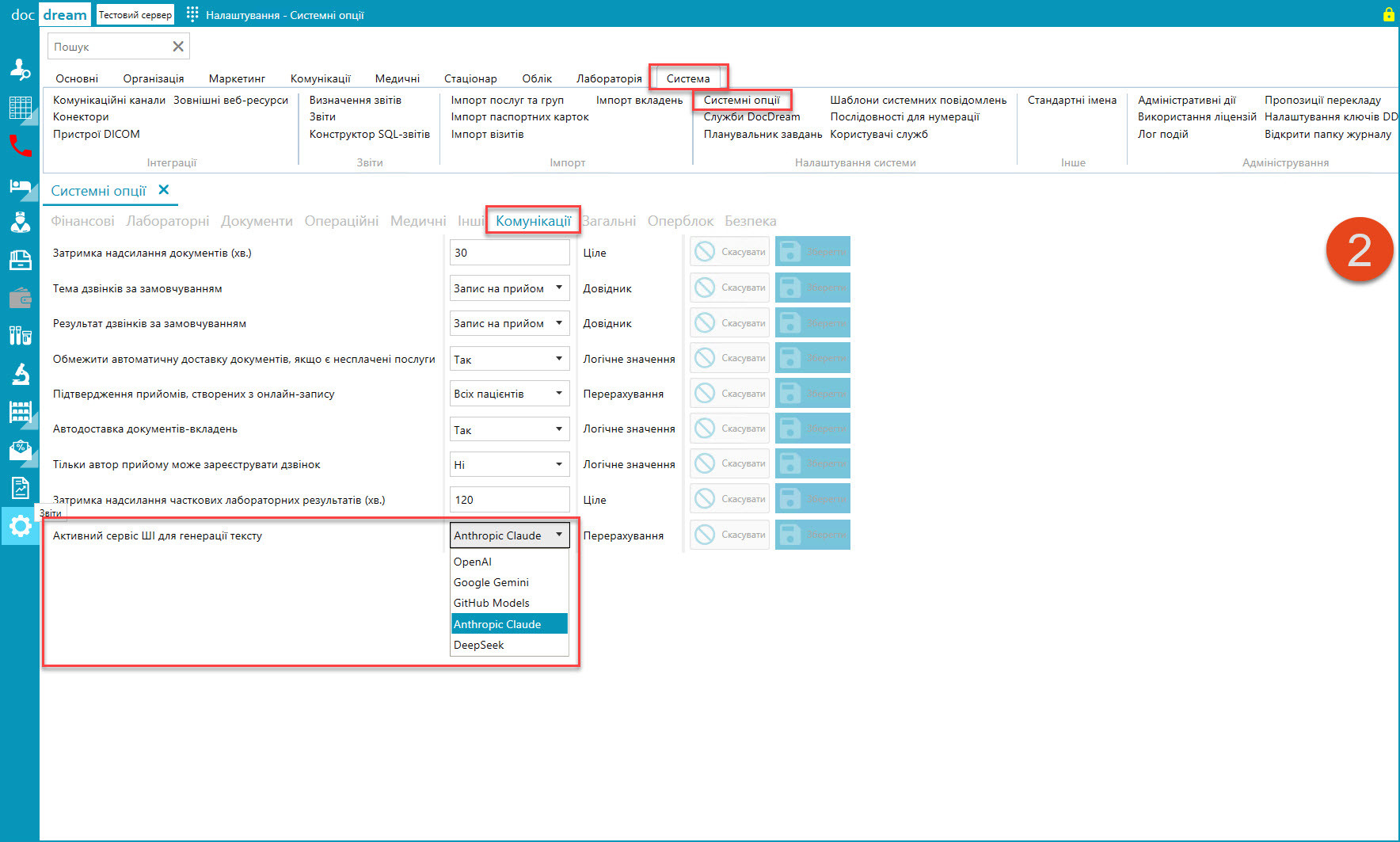
Task: Open the test tubes laboratory icon
Action: coord(20,336)
